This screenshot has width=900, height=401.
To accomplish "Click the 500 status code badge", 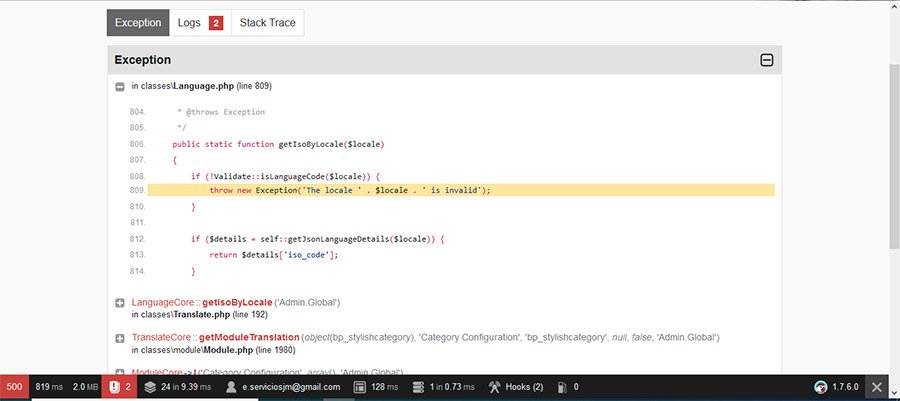I will [15, 387].
